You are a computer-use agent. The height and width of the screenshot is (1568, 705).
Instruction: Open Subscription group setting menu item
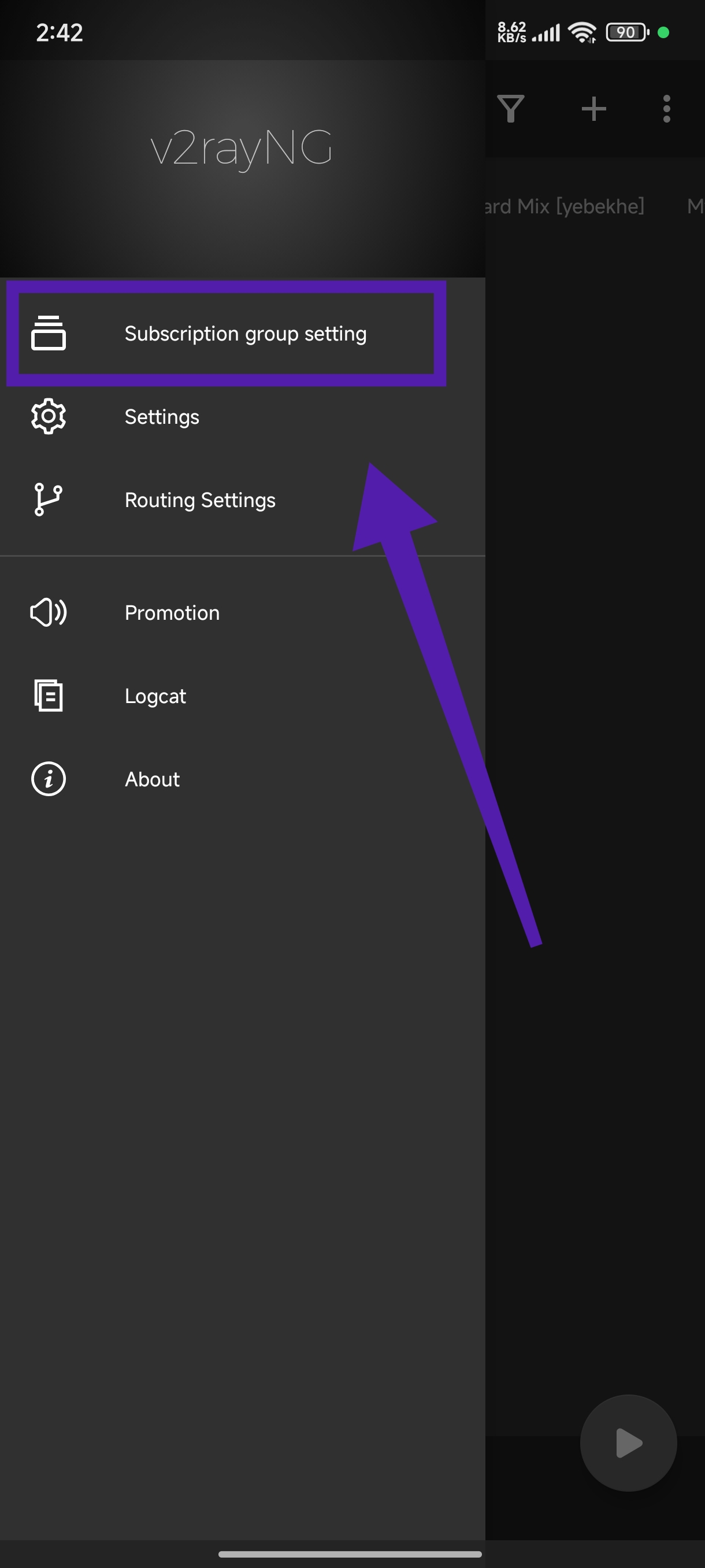coord(242,334)
